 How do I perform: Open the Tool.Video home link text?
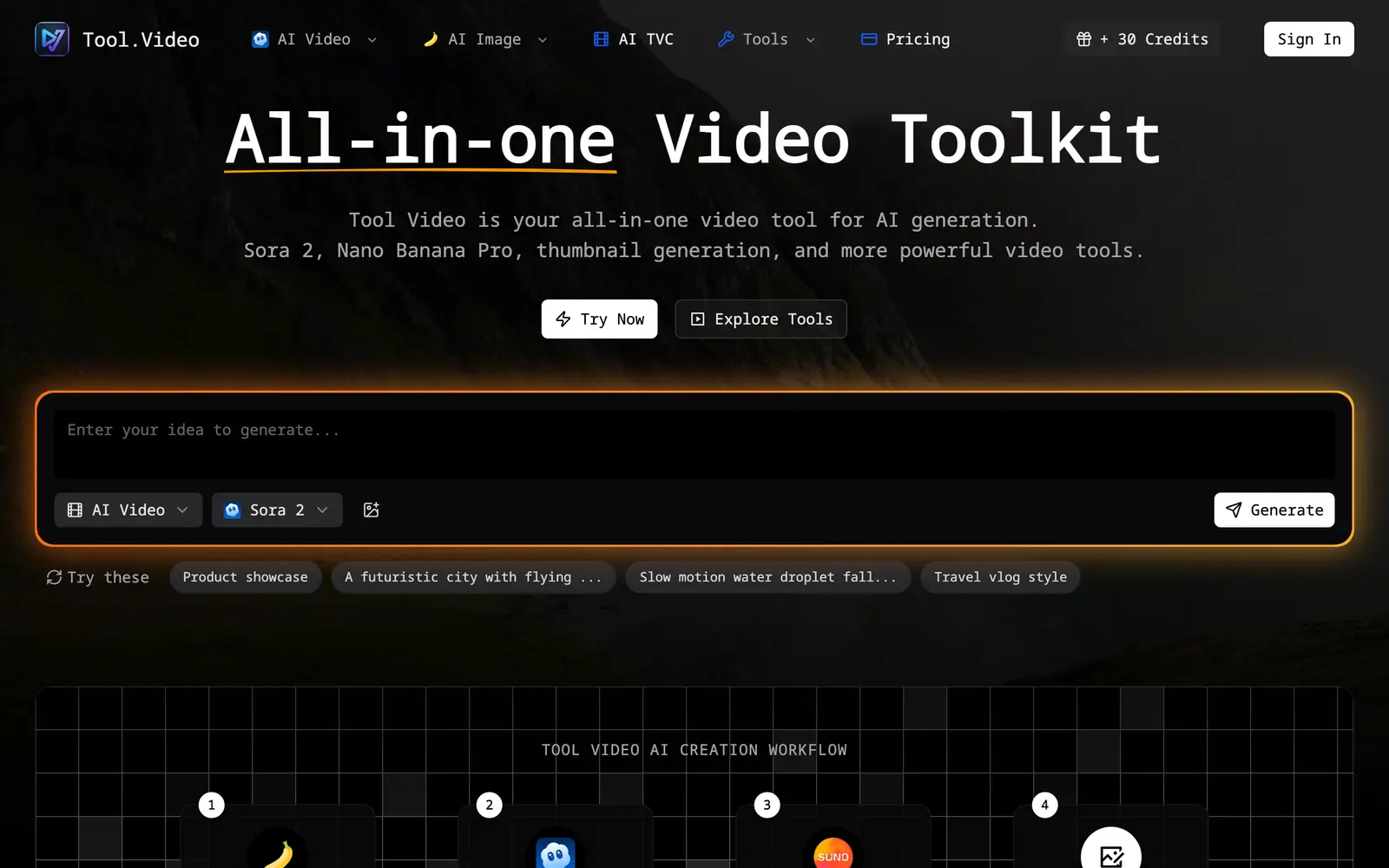141,40
